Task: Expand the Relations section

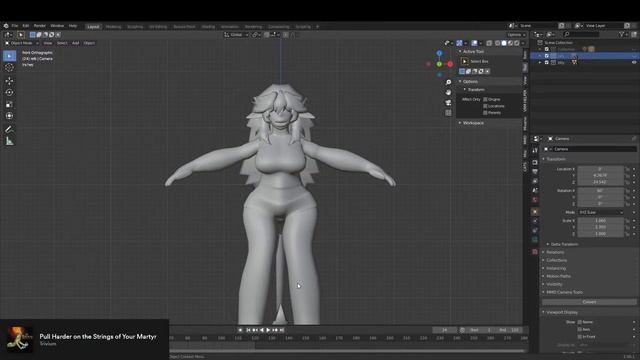Action: [554, 252]
